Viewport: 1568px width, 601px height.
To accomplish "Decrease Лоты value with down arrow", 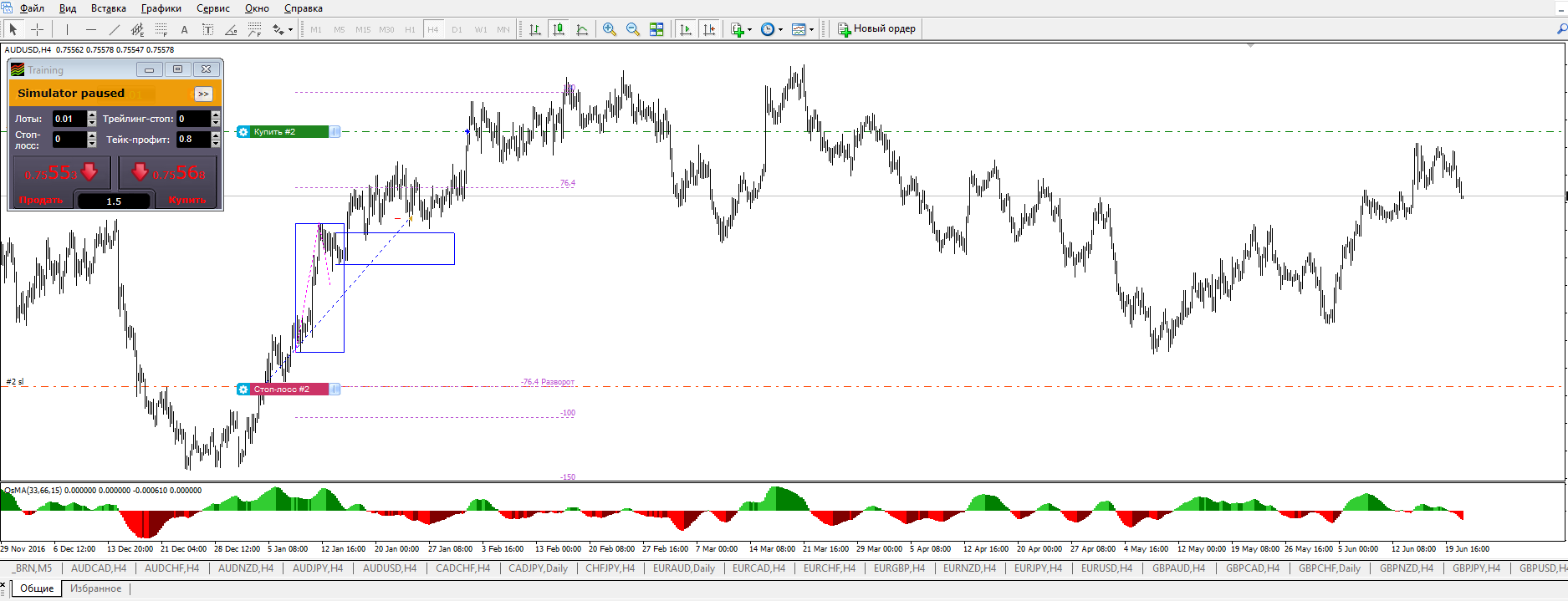I will coord(92,123).
